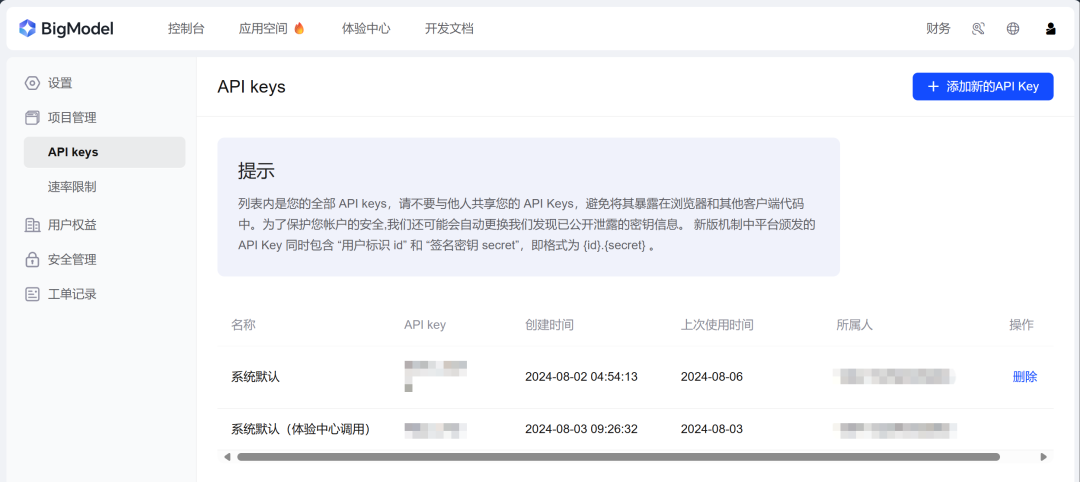Viewport: 1080px width, 482px height.
Task: Click the table scrollbar left arrow
Action: pos(228,457)
